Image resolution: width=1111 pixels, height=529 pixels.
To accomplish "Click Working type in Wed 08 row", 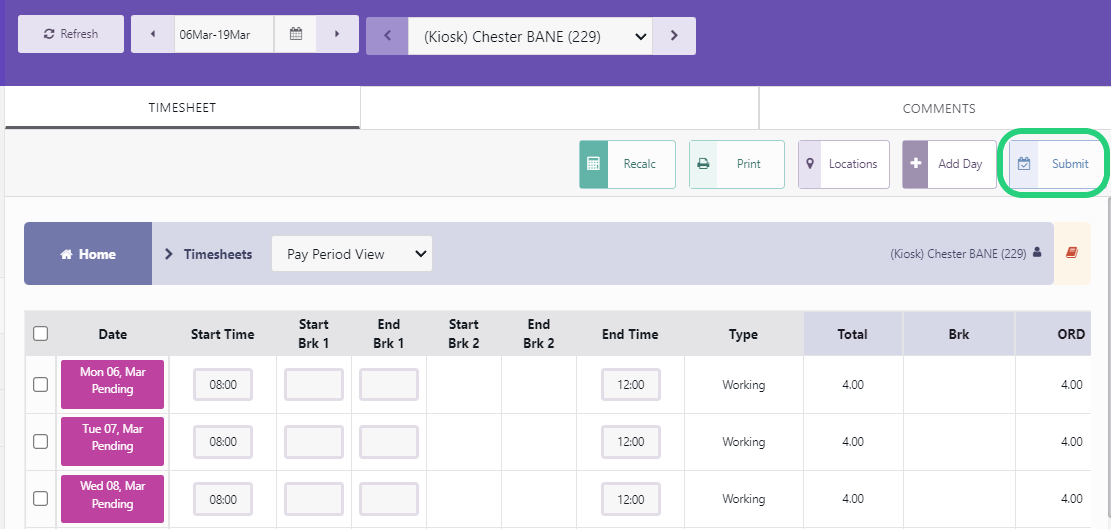I will pyautogui.click(x=743, y=499).
